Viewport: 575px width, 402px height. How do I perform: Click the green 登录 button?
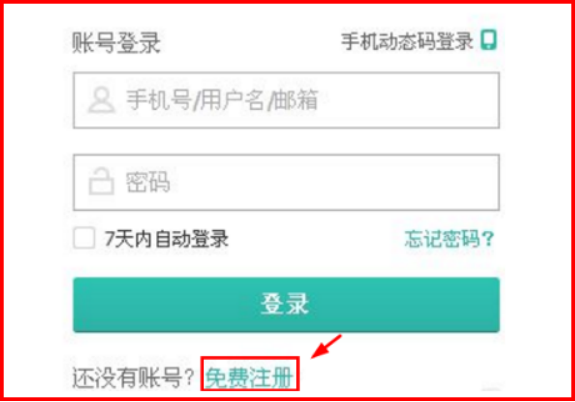coord(286,305)
